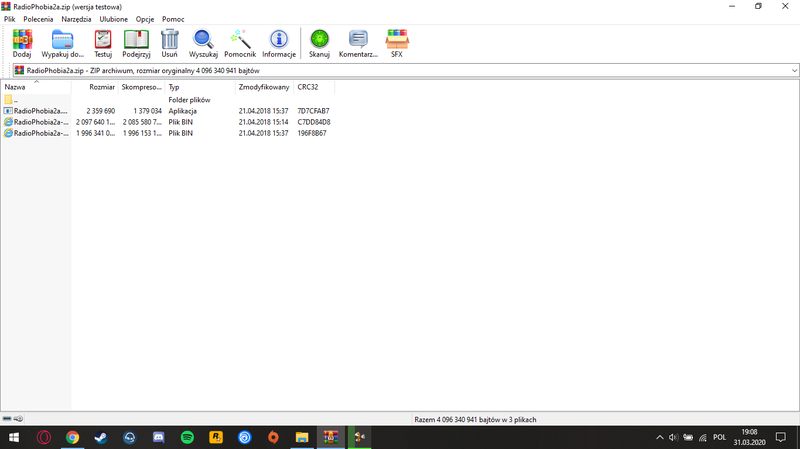The height and width of the screenshot is (449, 800).
Task: Show archive Informacje icon
Action: [279, 41]
